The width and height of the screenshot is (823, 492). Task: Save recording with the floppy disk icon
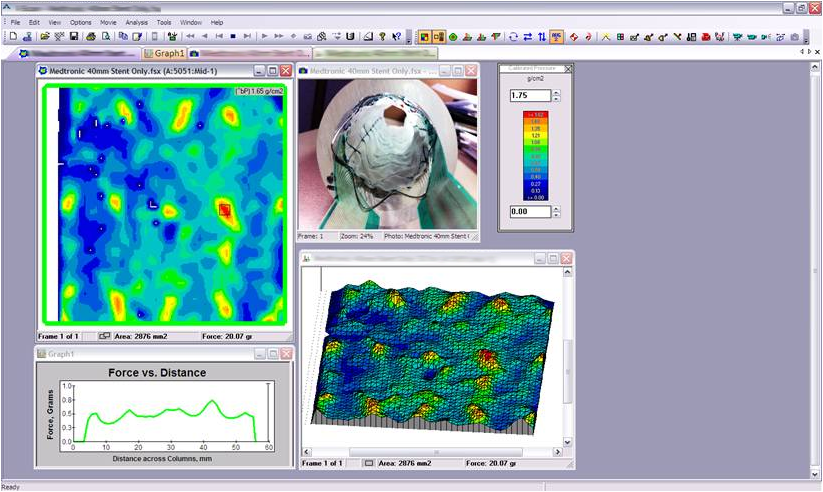coord(75,36)
